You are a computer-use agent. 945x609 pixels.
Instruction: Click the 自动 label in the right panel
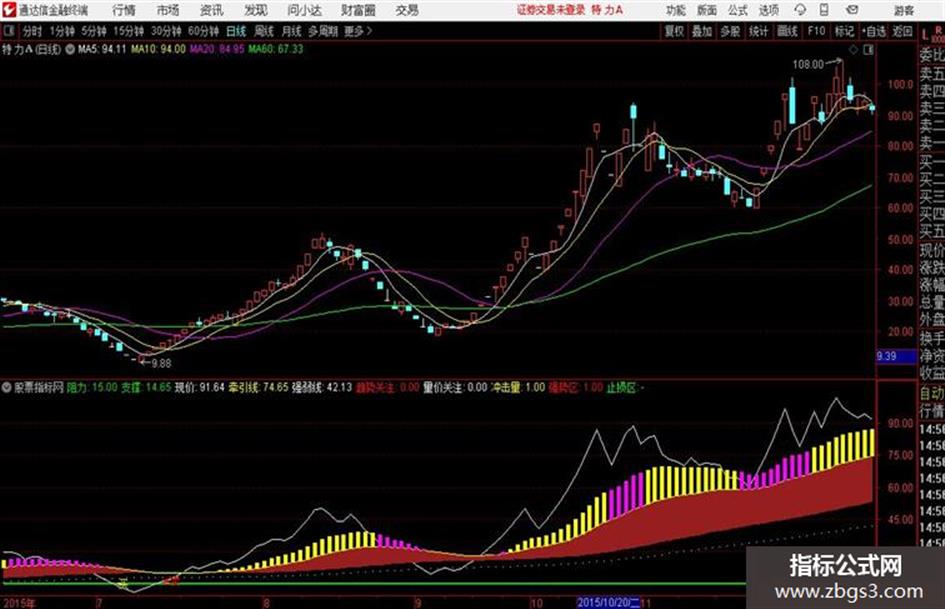[x=932, y=393]
